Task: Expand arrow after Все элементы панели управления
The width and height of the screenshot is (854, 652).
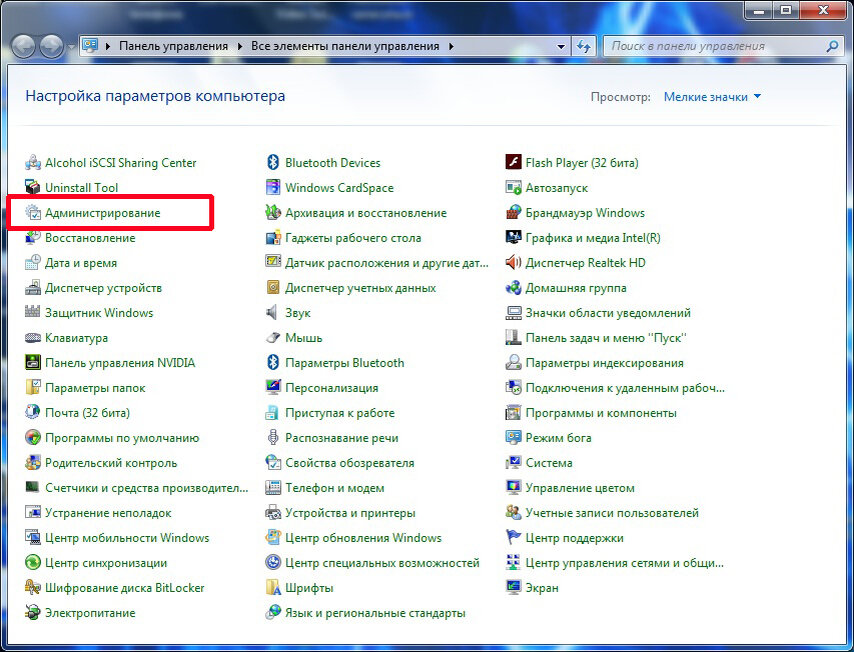Action: tap(452, 46)
